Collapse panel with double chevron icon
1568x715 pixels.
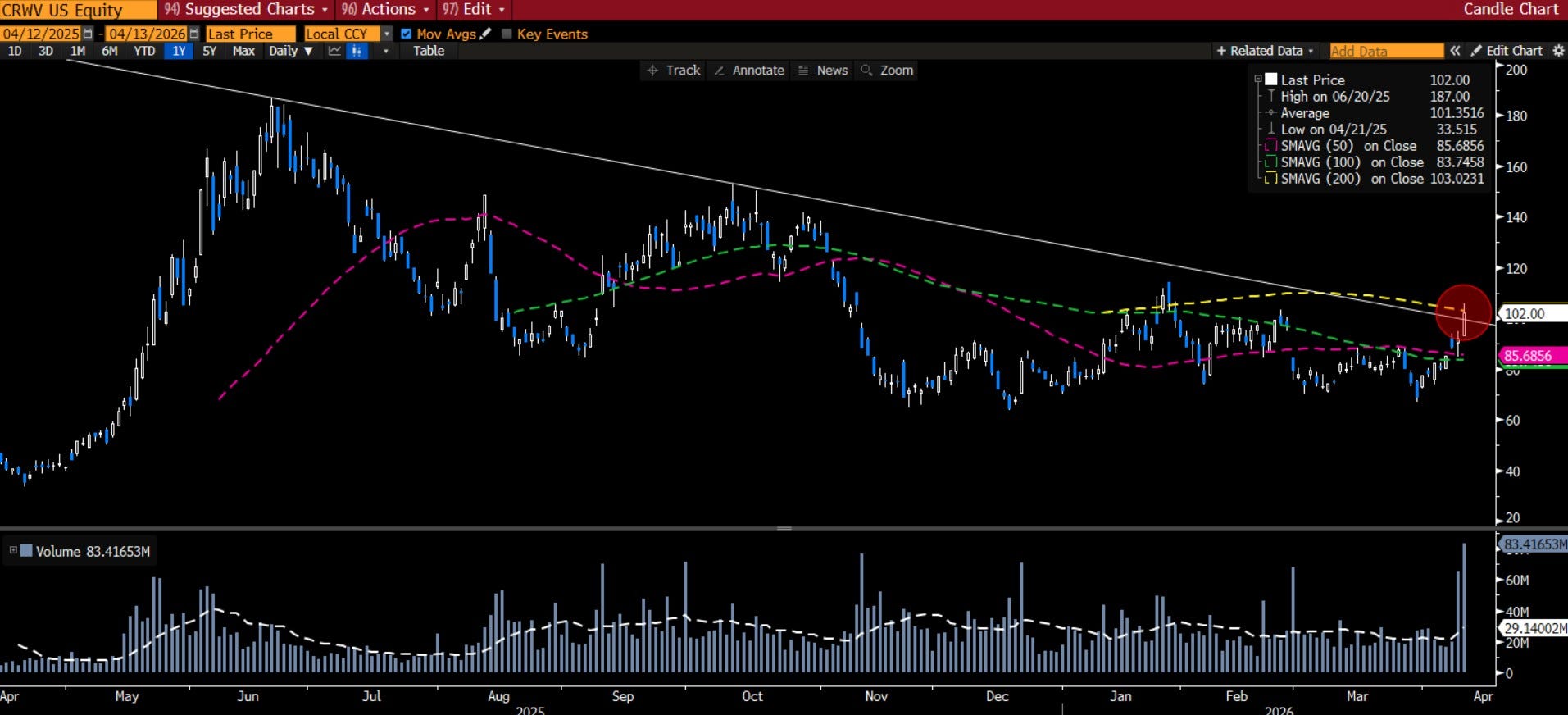[x=1455, y=51]
